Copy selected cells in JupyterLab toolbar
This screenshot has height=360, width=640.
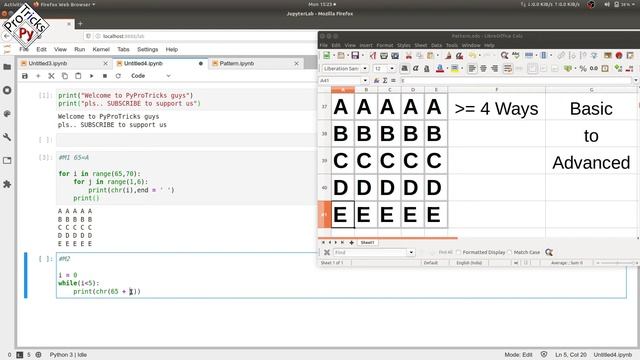click(x=64, y=76)
